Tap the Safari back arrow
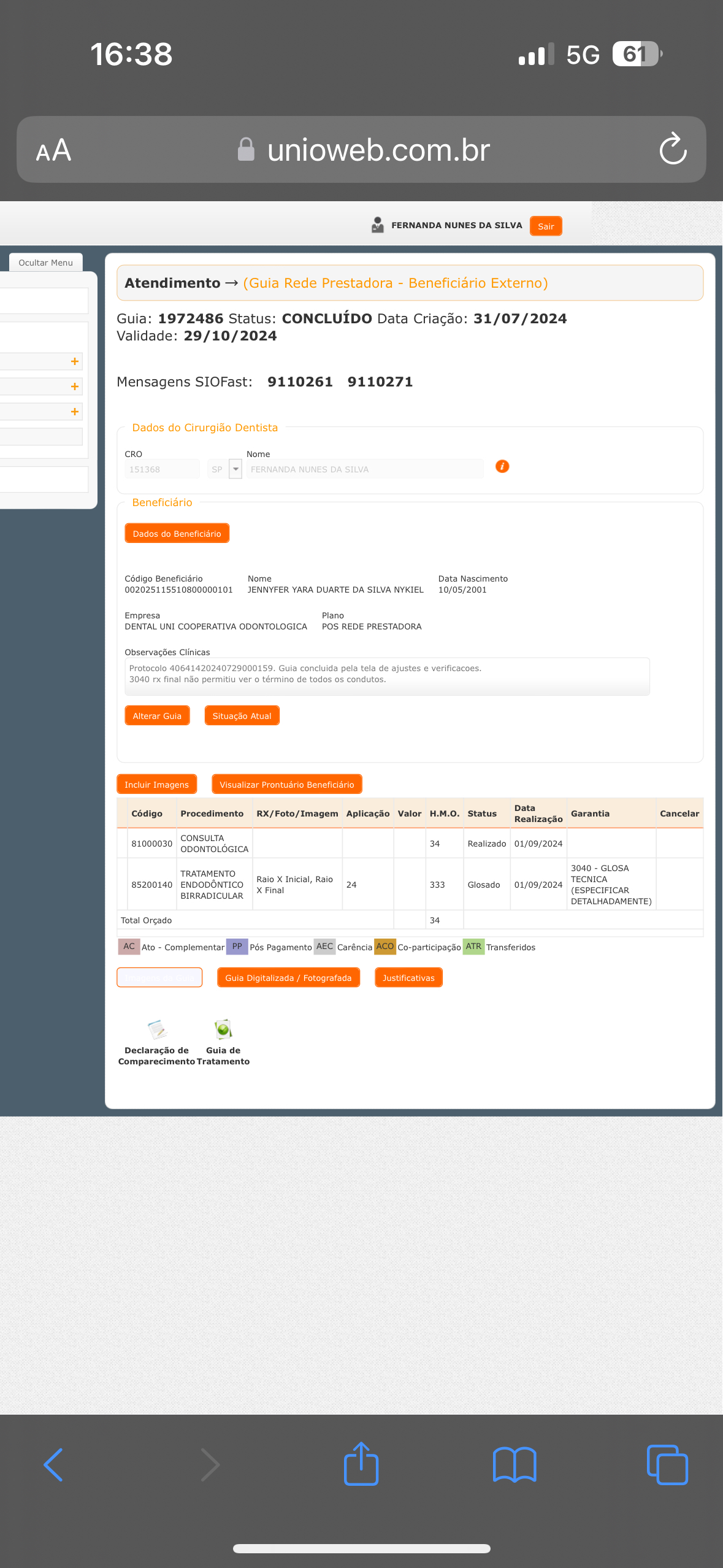Viewport: 723px width, 1568px height. pyautogui.click(x=53, y=1465)
